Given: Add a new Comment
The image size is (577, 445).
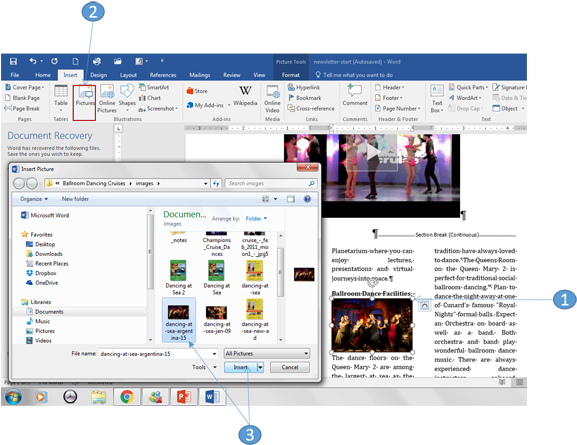Looking at the screenshot, I should click(x=355, y=95).
